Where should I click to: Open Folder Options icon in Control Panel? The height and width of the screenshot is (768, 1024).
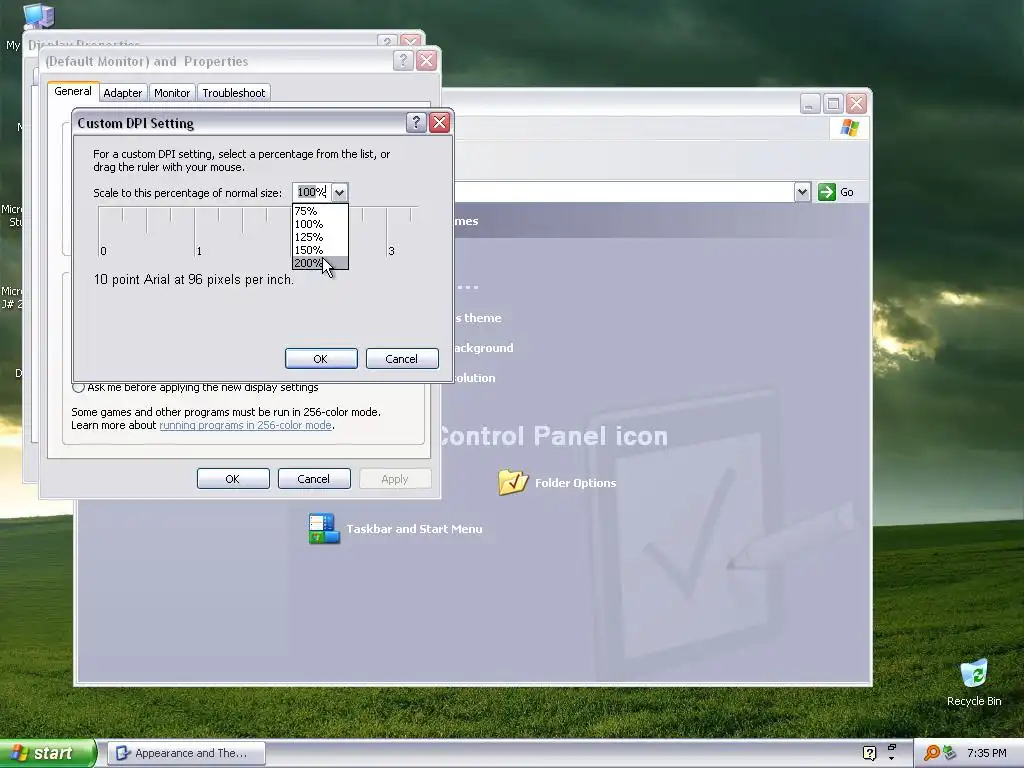tap(513, 482)
